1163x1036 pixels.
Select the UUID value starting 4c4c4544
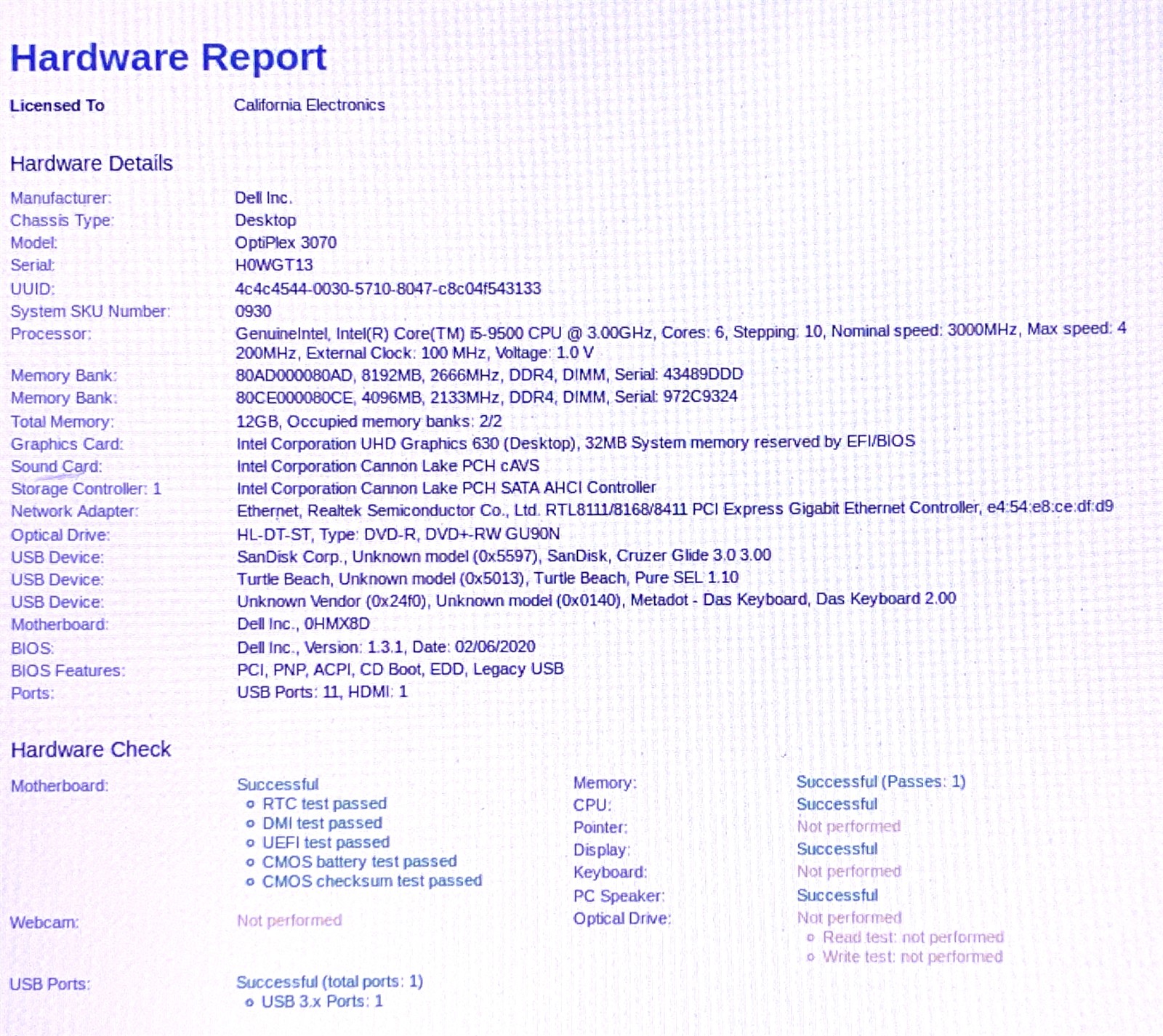tap(388, 289)
